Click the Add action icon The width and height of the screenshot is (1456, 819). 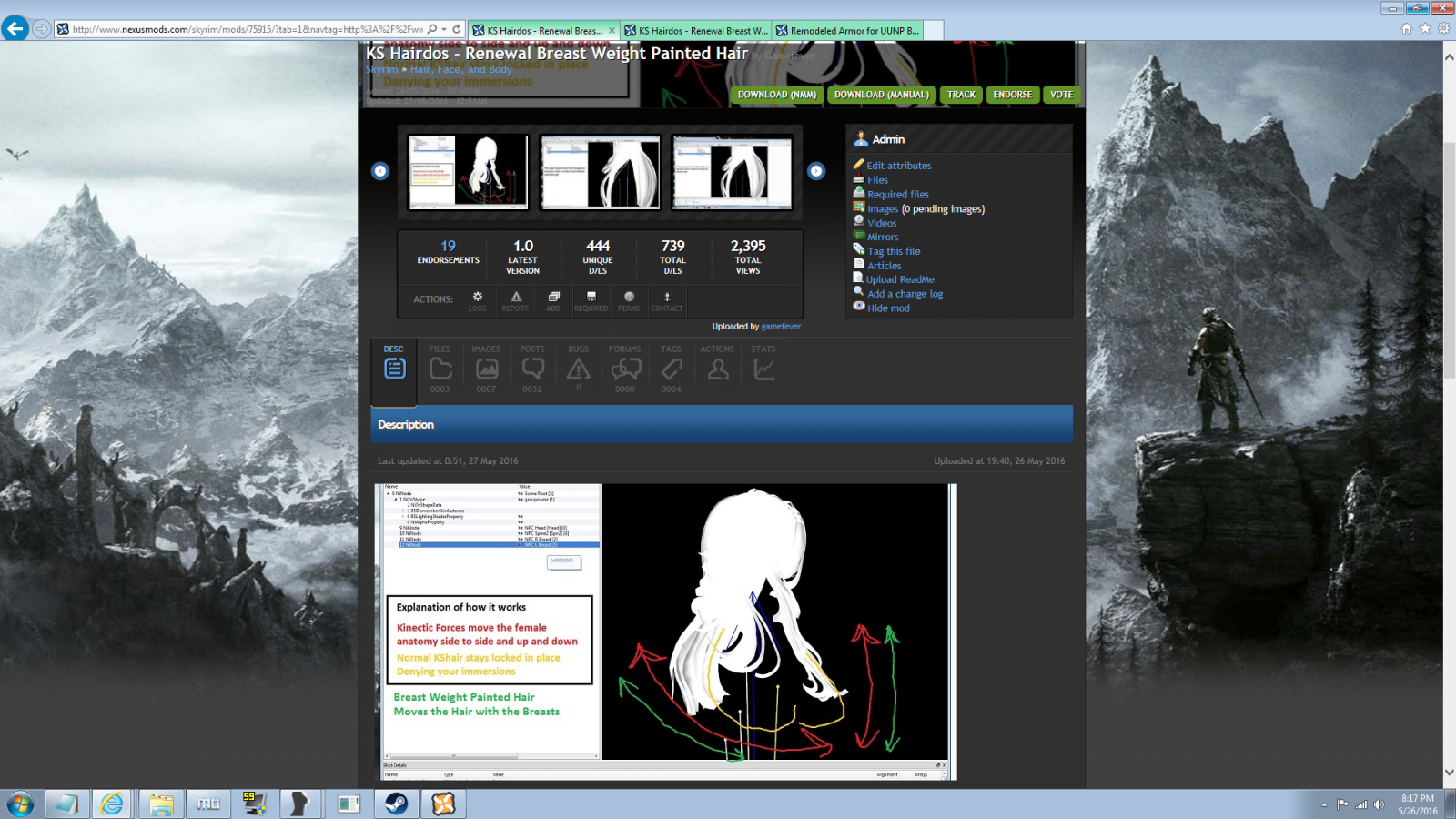pos(553,301)
